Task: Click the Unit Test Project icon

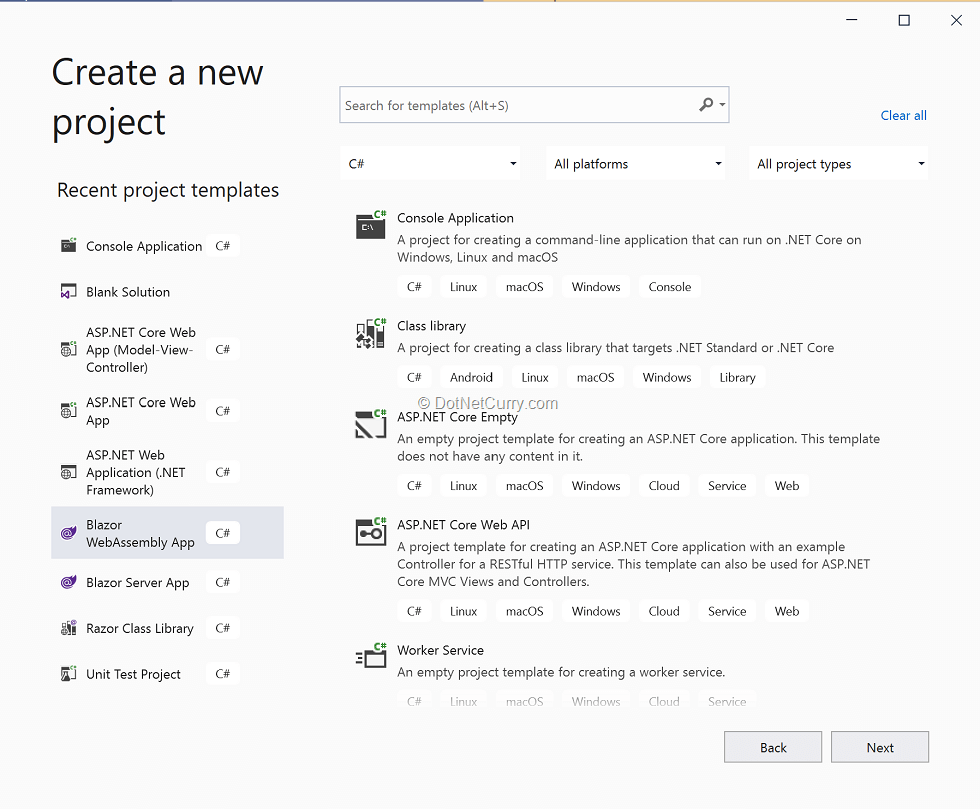Action: 69,673
